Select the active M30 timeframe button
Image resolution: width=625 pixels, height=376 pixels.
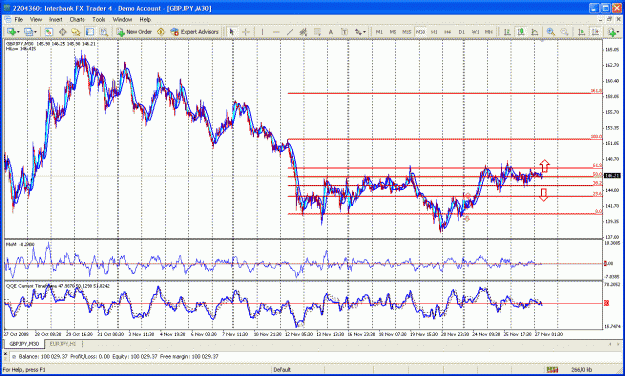pyautogui.click(x=421, y=31)
